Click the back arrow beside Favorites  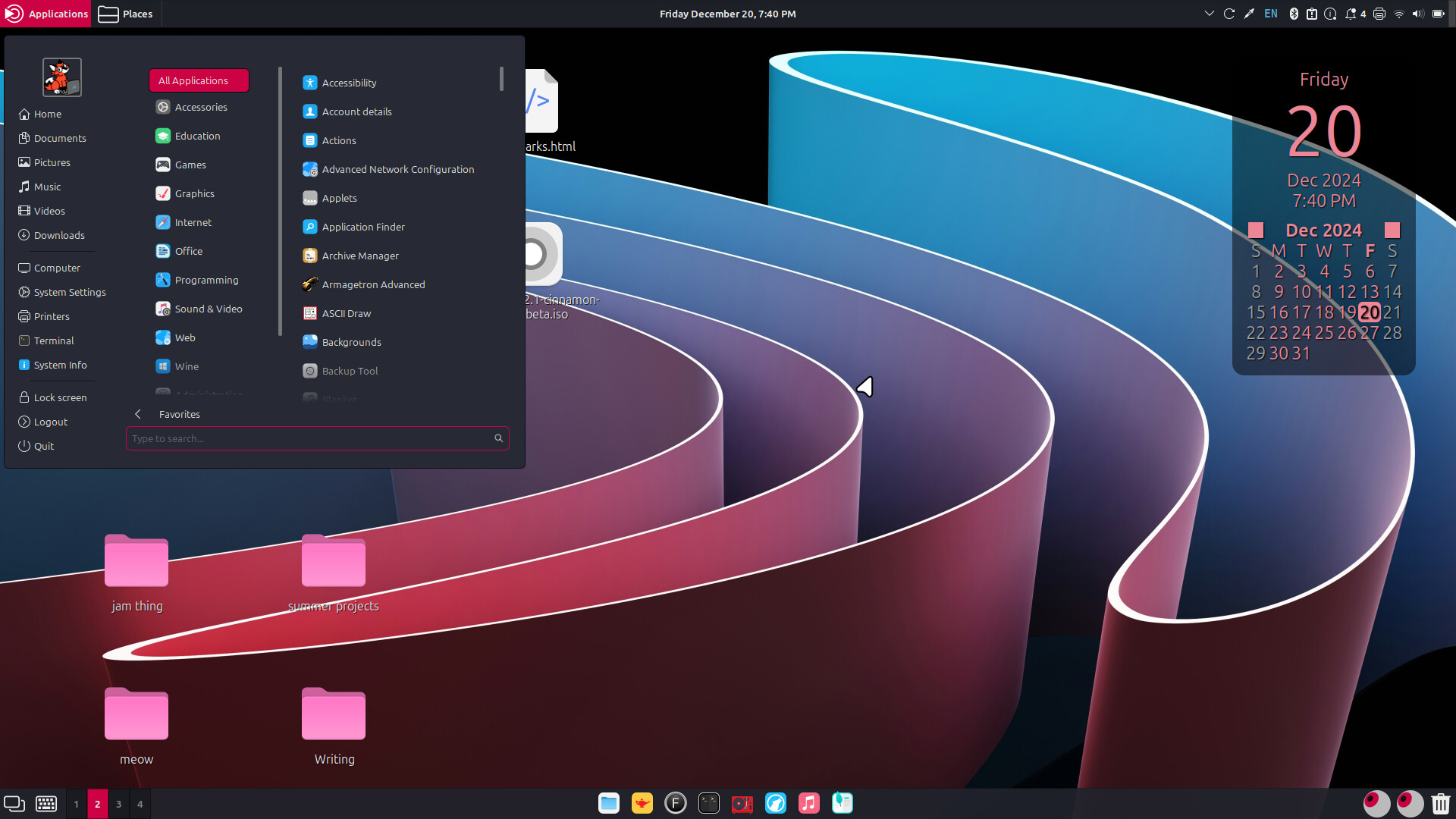coord(138,414)
